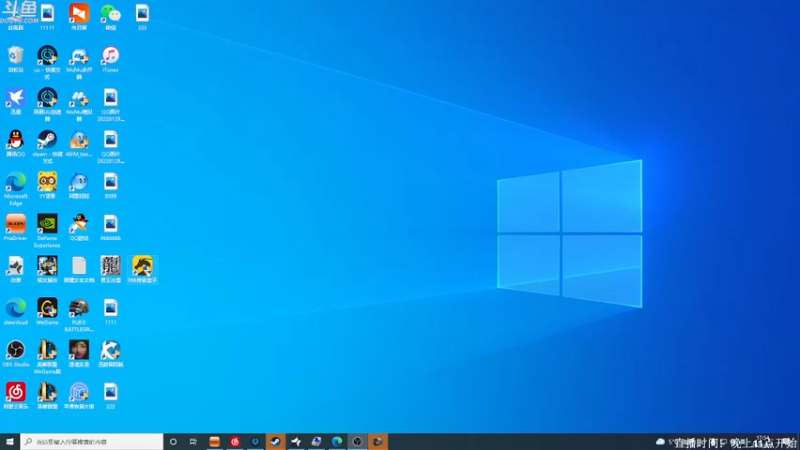The width and height of the screenshot is (800, 450).
Task: Select the 1111 image file
Action: (x=111, y=308)
